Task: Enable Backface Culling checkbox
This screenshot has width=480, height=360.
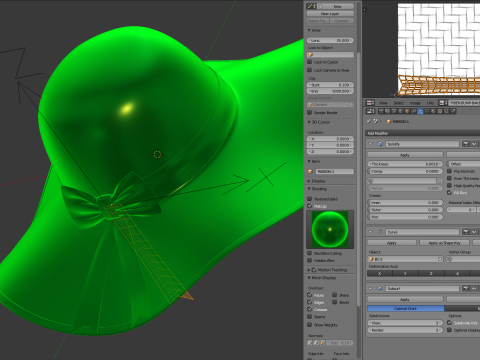Action: 310,253
